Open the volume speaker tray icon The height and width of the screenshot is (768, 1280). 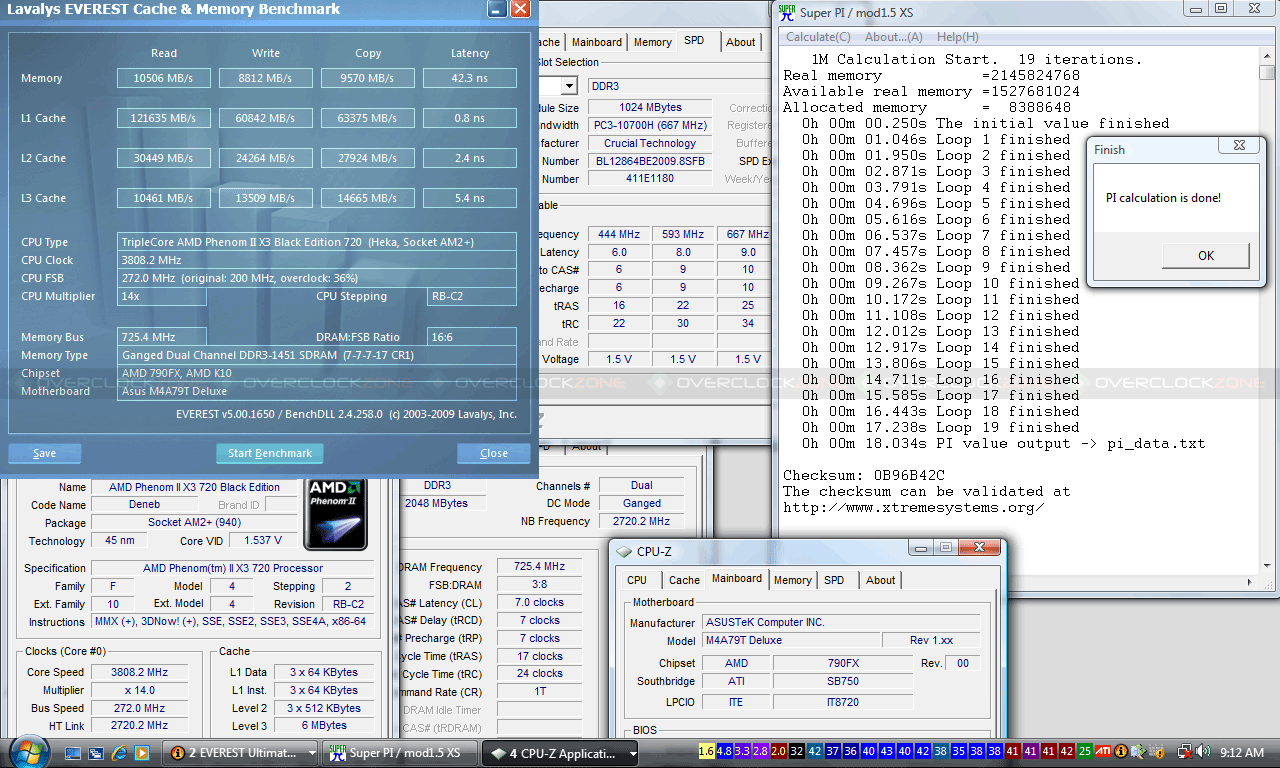(x=1203, y=751)
